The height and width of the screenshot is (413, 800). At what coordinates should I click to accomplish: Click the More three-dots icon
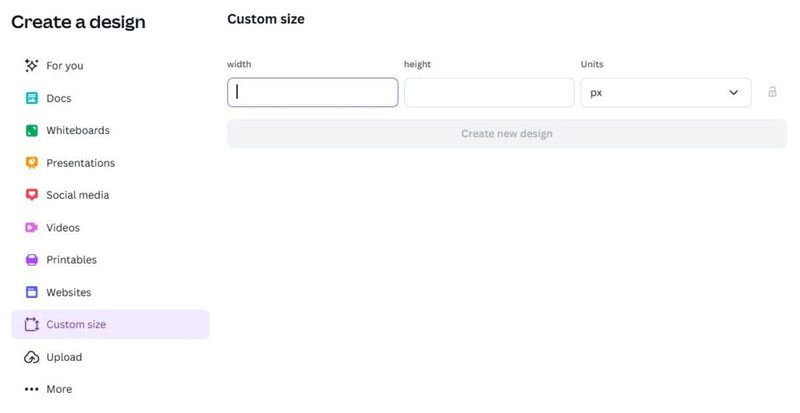tap(31, 389)
